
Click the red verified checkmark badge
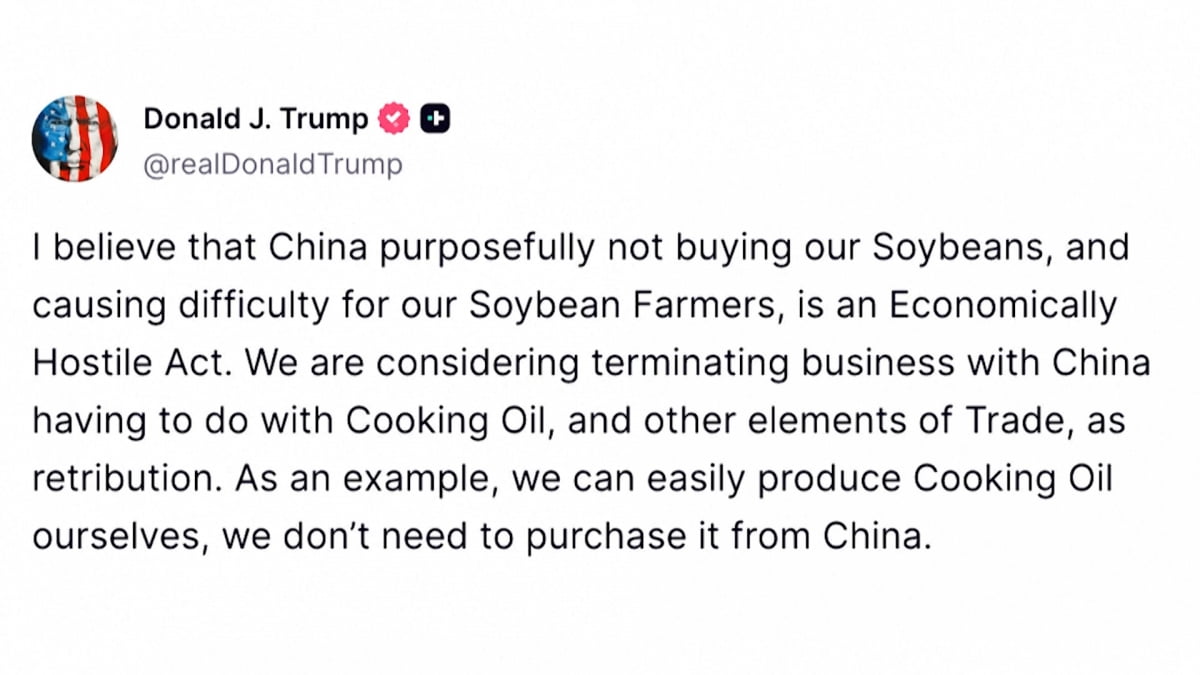395,119
